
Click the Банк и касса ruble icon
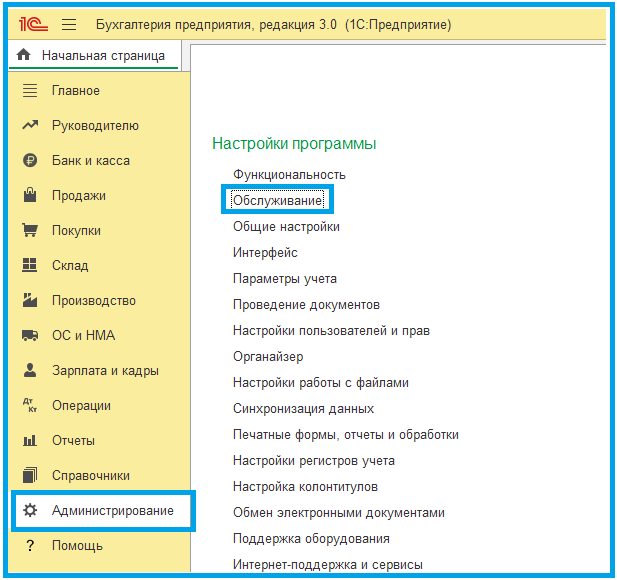coord(30,160)
